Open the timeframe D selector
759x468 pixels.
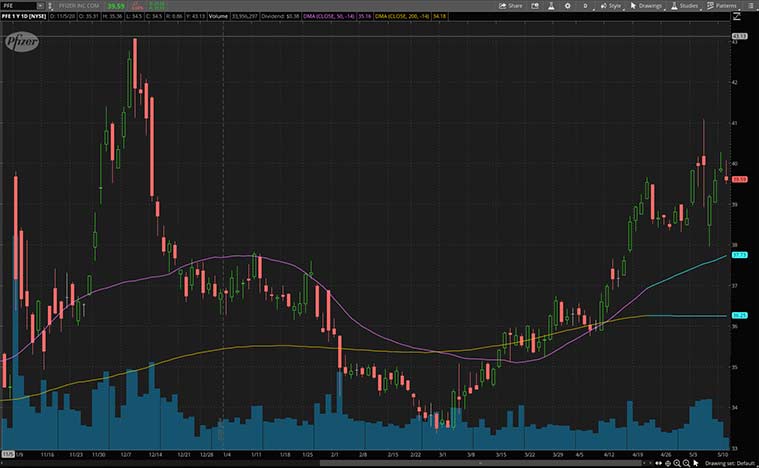tap(587, 6)
